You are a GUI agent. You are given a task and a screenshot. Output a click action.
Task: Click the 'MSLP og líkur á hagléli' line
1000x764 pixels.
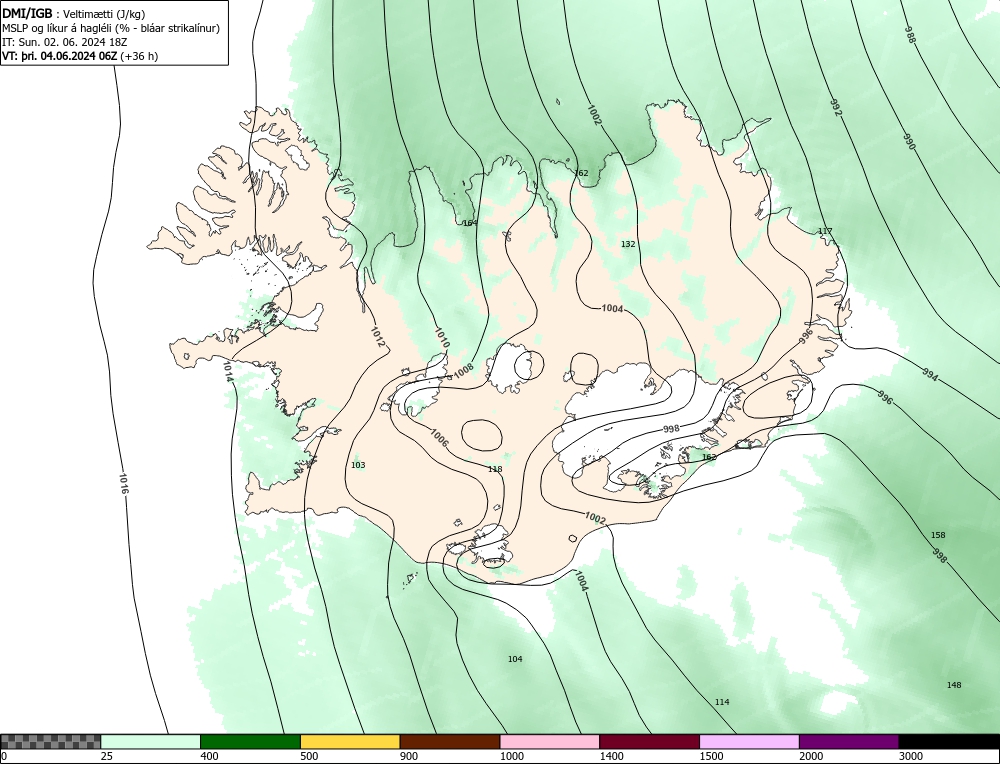click(111, 28)
